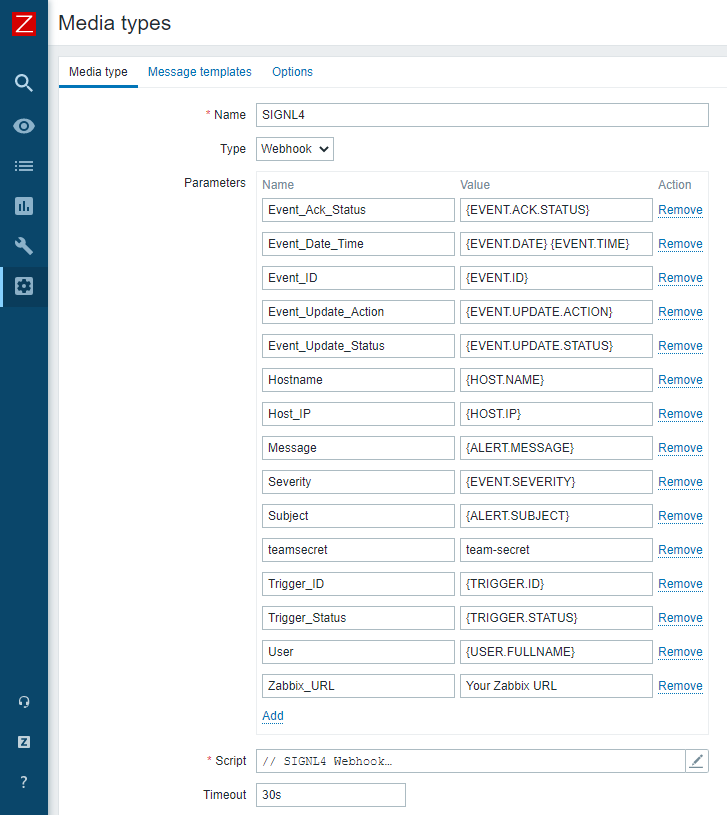
Task: Remove the Event_ID parameter
Action: coord(680,278)
